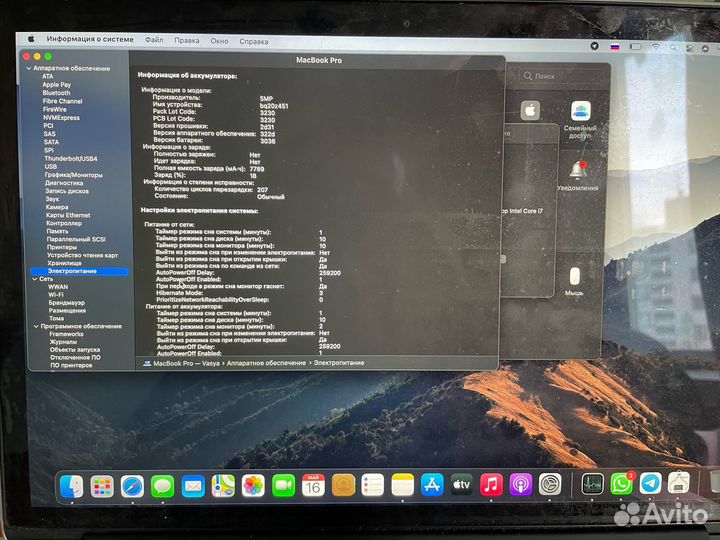Click Apple ID icon in System Preferences window
This screenshot has width=720, height=540.
pyautogui.click(x=530, y=111)
